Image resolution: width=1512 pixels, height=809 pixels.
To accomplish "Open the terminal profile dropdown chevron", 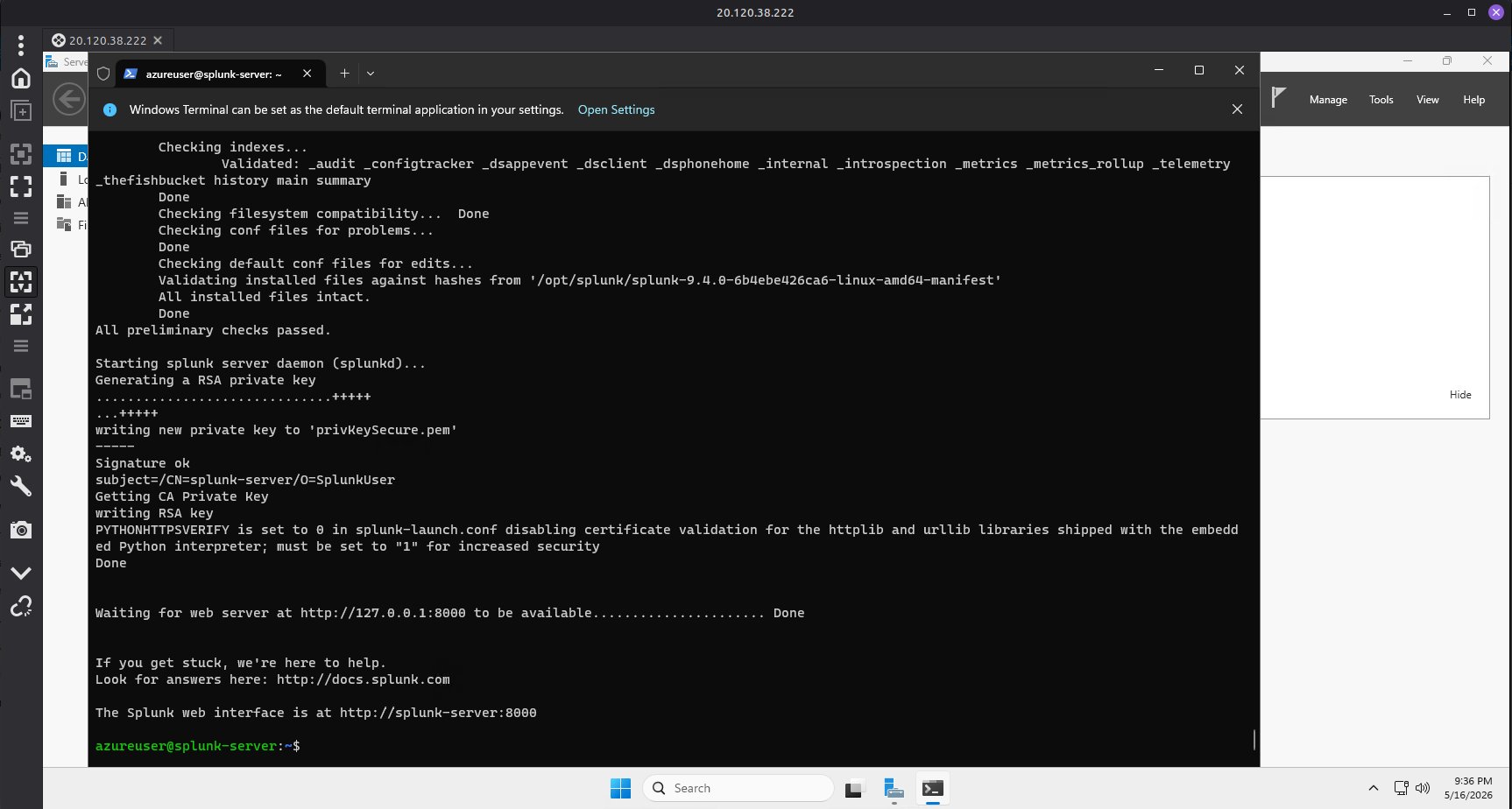I will pos(371,74).
